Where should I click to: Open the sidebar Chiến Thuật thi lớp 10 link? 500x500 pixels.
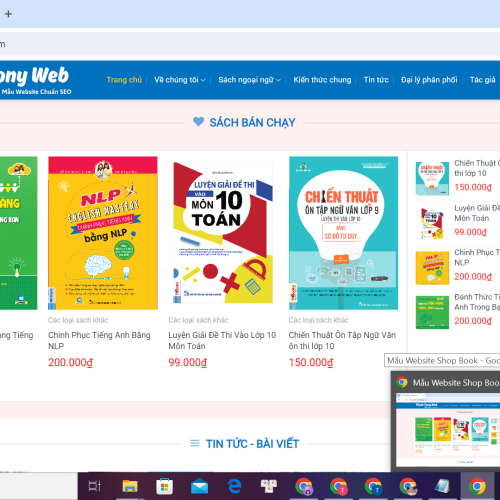[x=477, y=168]
